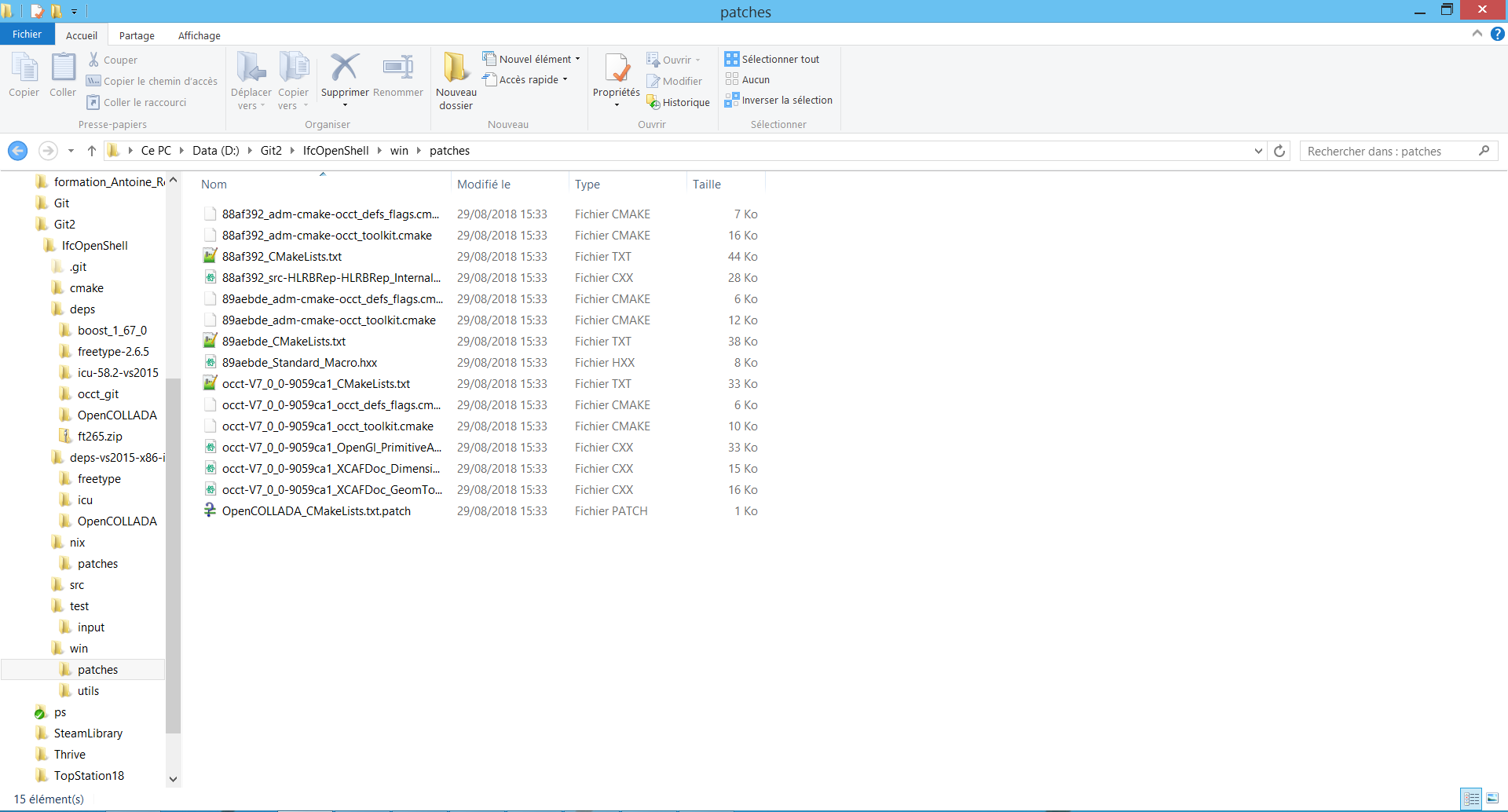Open the Fichier menu
This screenshot has width=1508, height=812.
(x=27, y=34)
